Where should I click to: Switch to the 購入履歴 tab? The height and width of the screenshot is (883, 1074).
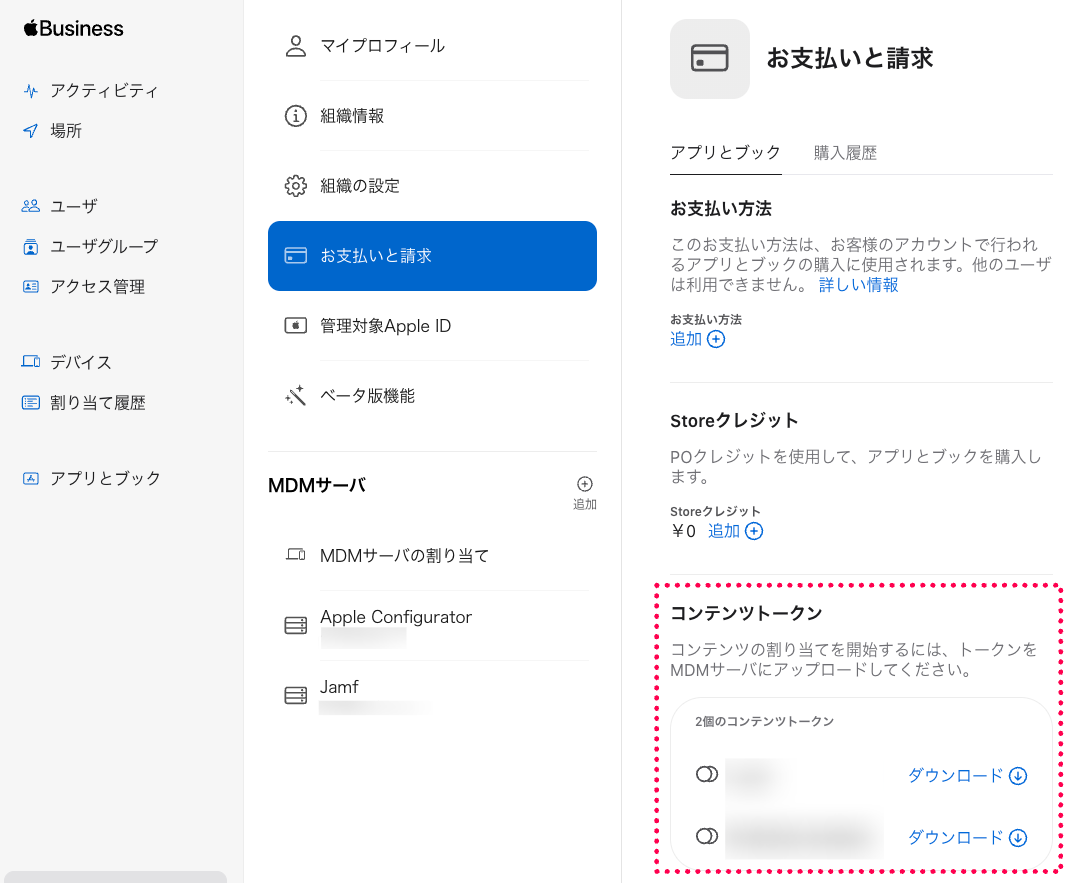point(845,153)
